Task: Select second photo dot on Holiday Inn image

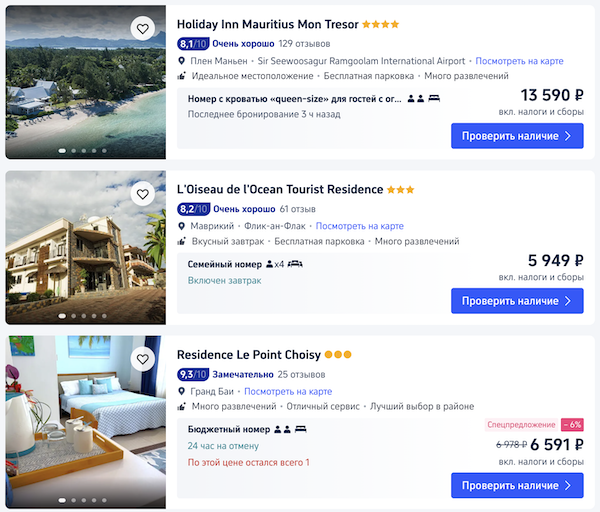Action: coord(73,151)
